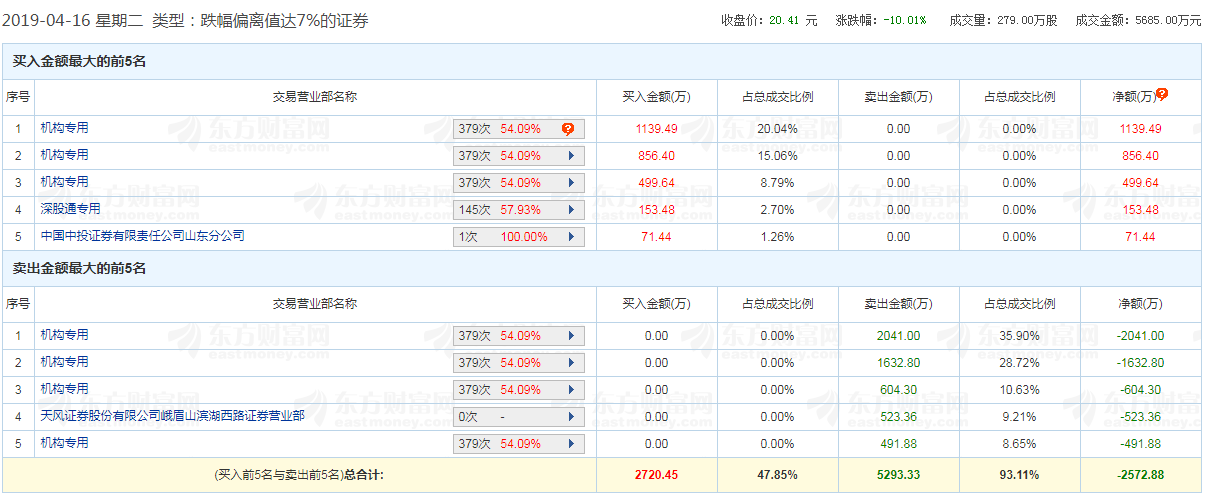Expand the arrow in sell-table row 2 机构专用
Screen dimensions: 1210x504
(x=571, y=363)
